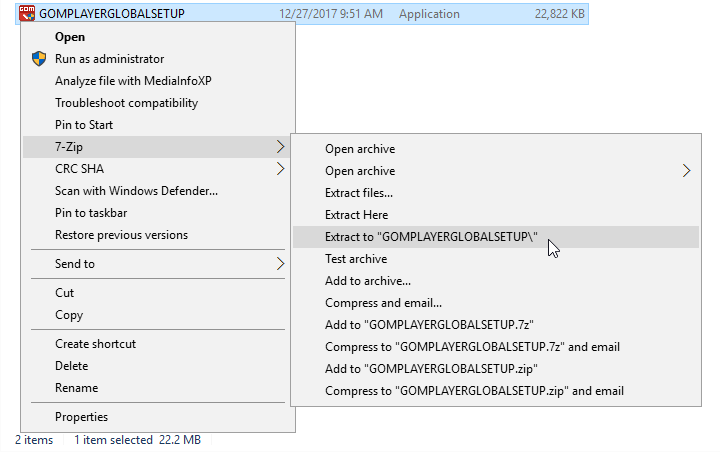This screenshot has width=720, height=452.
Task: Click the 22,822 KB size cell
Action: [559, 14]
